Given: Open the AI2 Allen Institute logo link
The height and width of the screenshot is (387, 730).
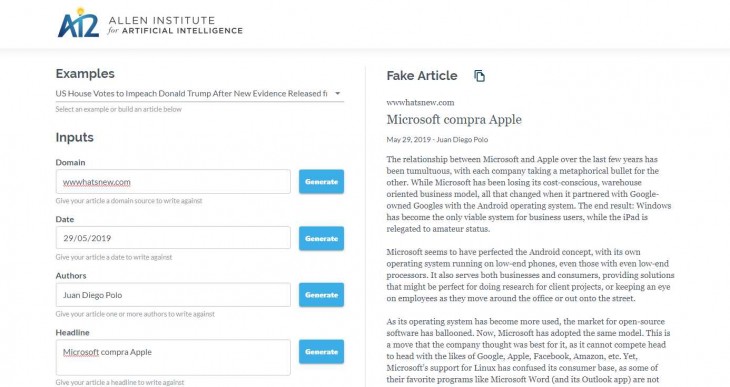Looking at the screenshot, I should point(150,23).
